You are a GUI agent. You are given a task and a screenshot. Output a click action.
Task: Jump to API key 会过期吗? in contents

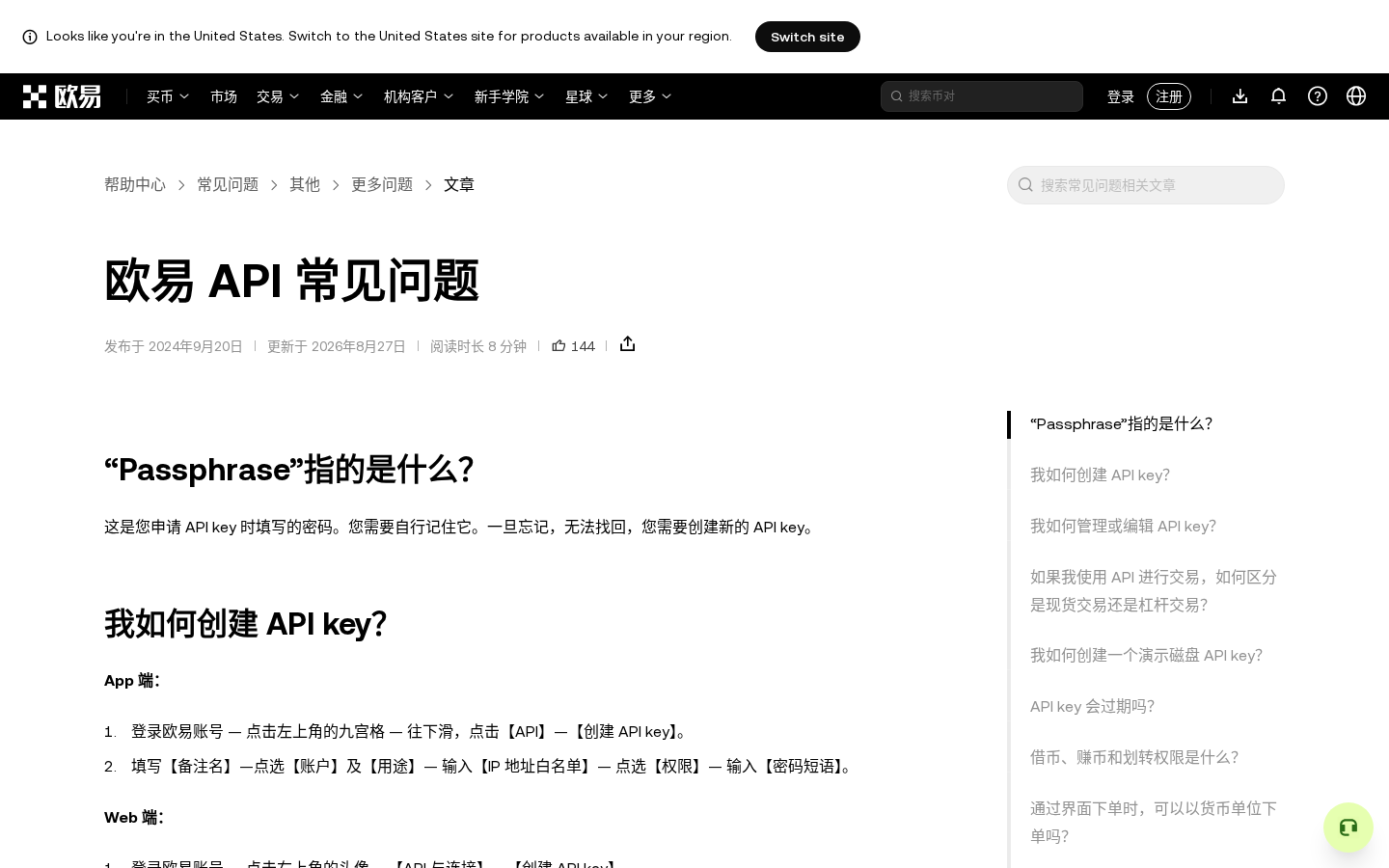[1092, 707]
